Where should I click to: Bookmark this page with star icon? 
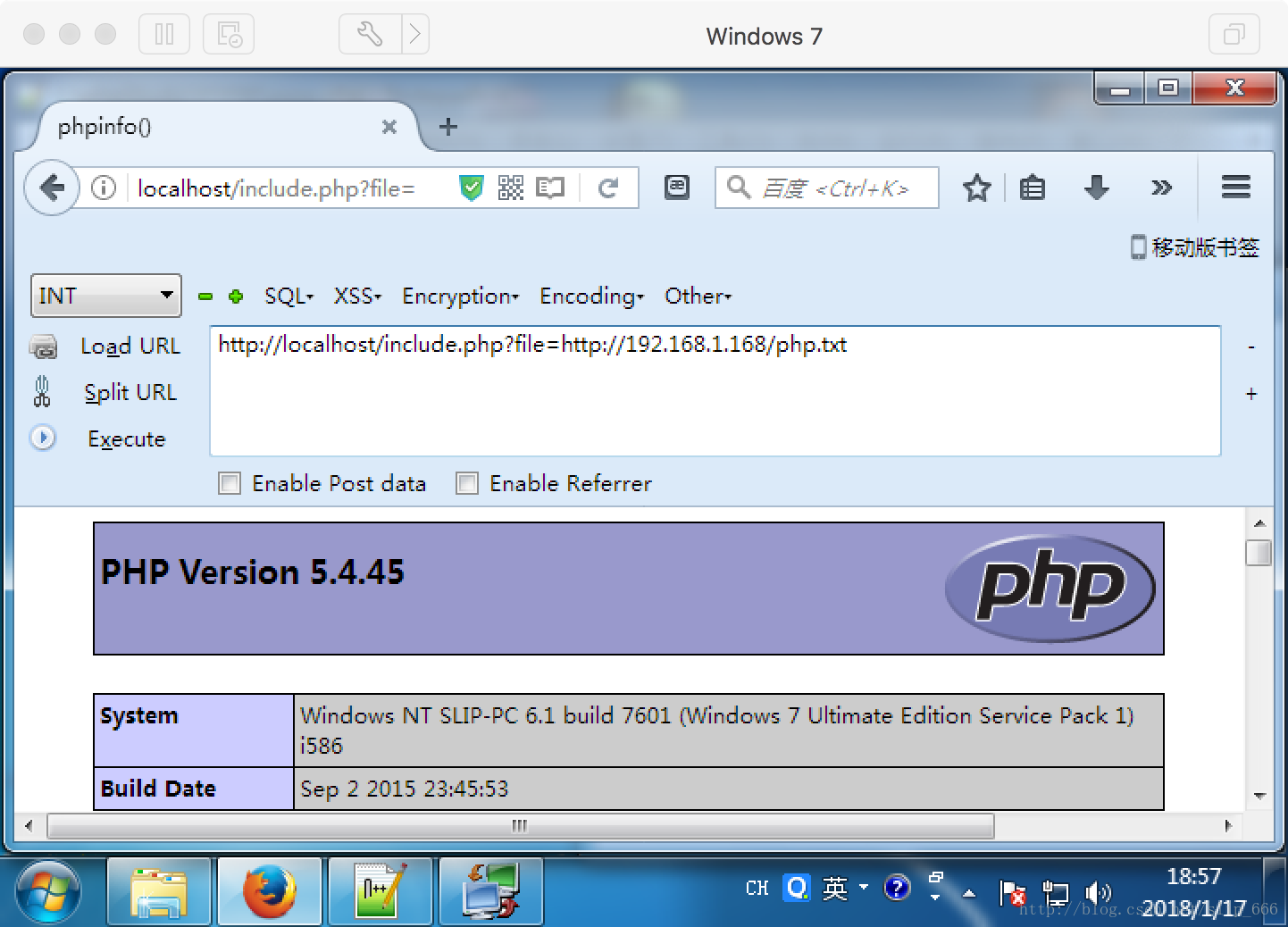976,188
